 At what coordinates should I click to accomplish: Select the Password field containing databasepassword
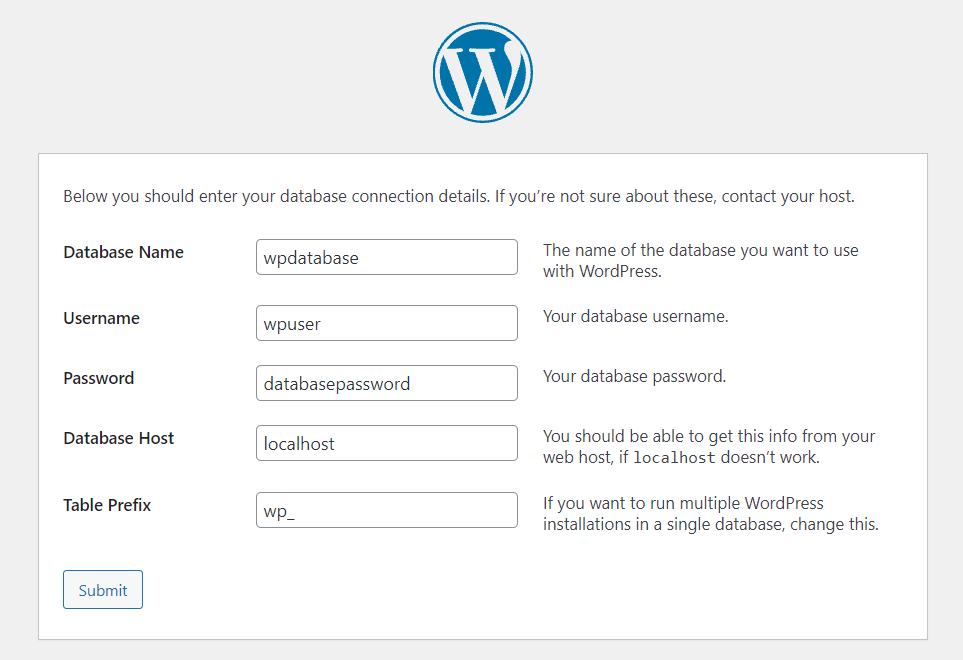tap(386, 383)
